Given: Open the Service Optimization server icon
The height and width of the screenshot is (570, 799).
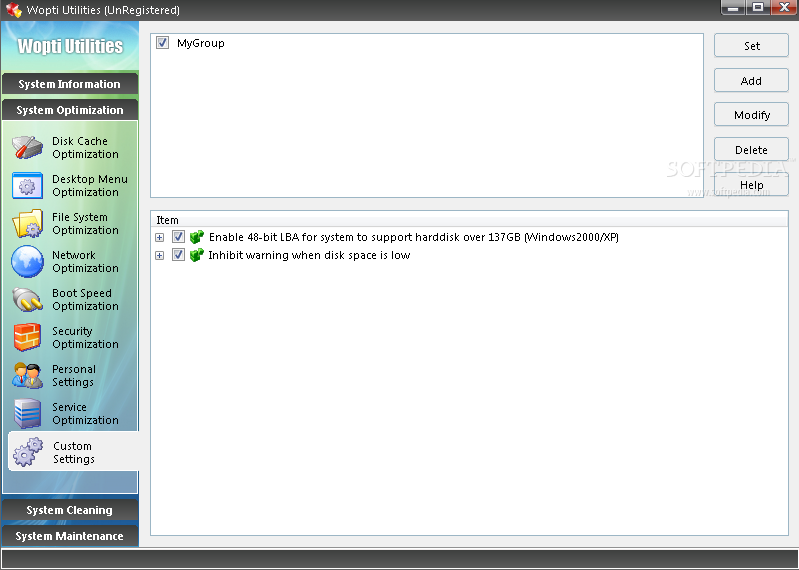Looking at the screenshot, I should (x=28, y=414).
